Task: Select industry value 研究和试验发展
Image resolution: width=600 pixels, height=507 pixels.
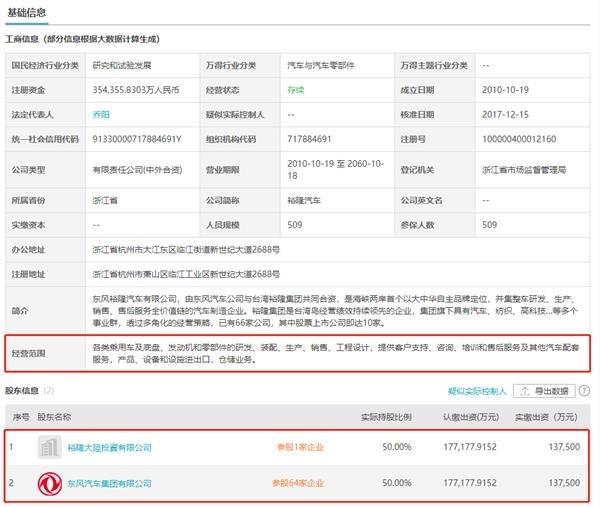Action: click(x=122, y=65)
